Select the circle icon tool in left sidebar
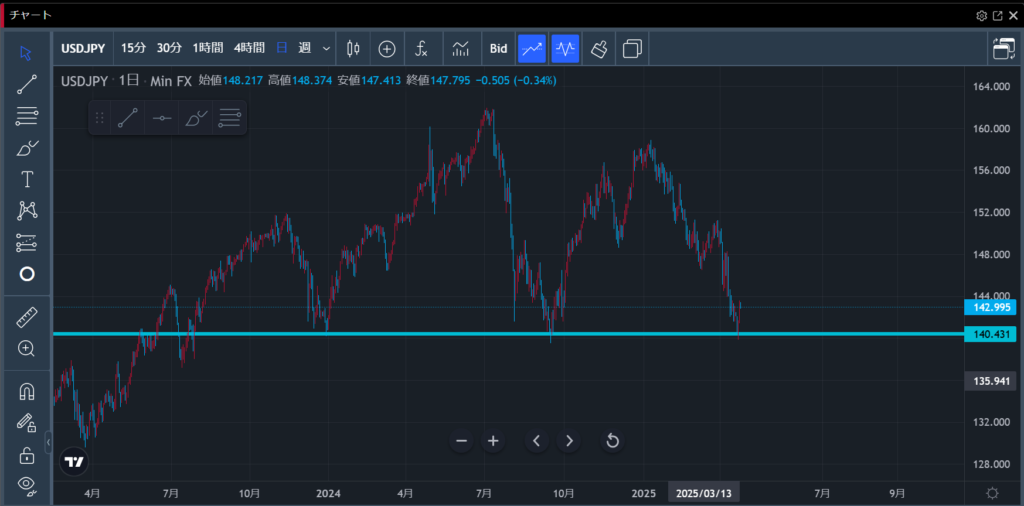 point(26,274)
